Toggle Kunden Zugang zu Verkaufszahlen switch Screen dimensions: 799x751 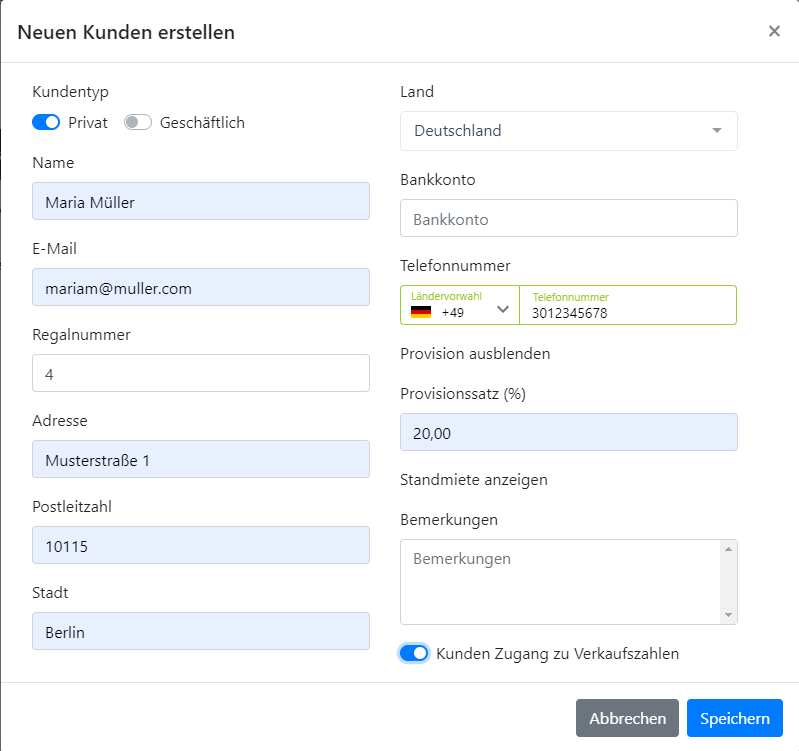pyautogui.click(x=414, y=653)
